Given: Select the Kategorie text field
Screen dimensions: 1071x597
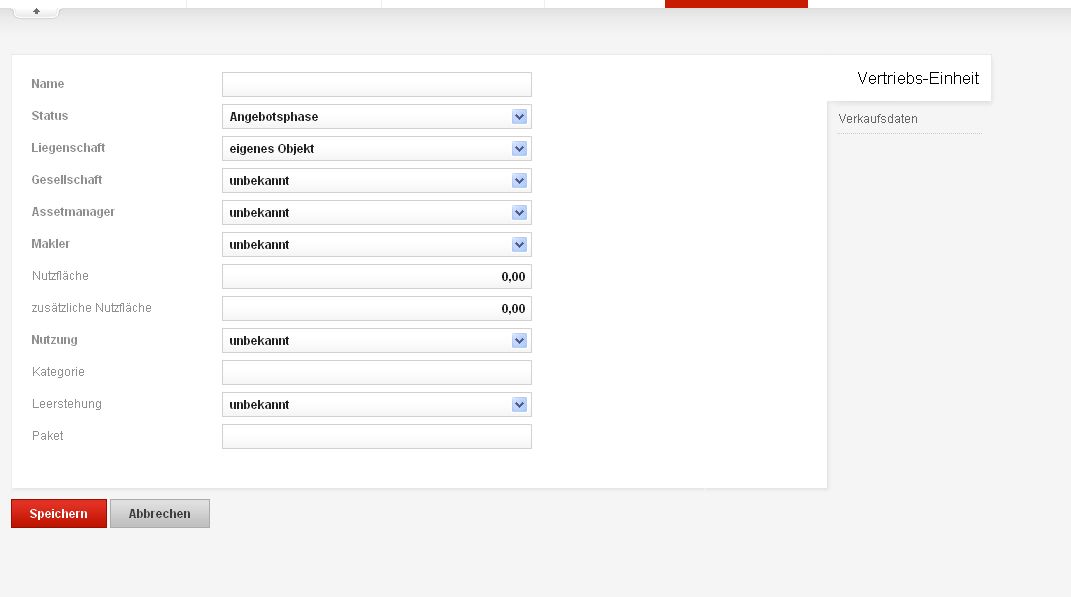Looking at the screenshot, I should point(376,373).
